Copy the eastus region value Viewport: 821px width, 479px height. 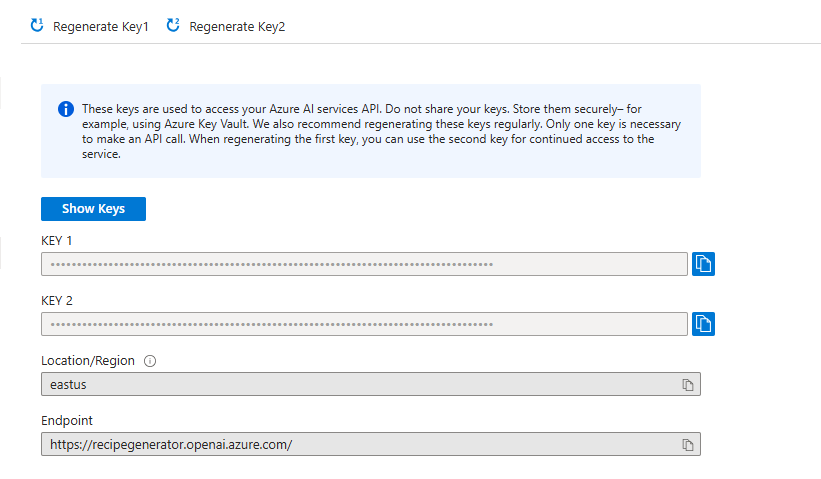tap(688, 384)
